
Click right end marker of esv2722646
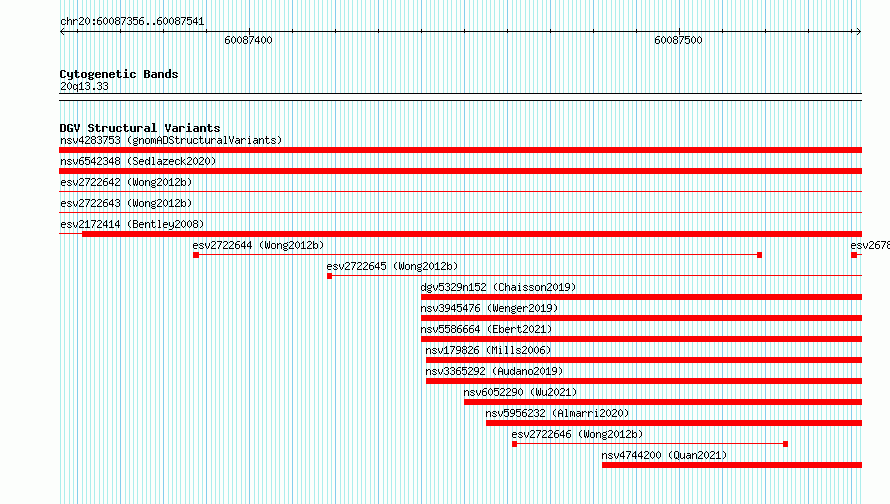coord(786,444)
